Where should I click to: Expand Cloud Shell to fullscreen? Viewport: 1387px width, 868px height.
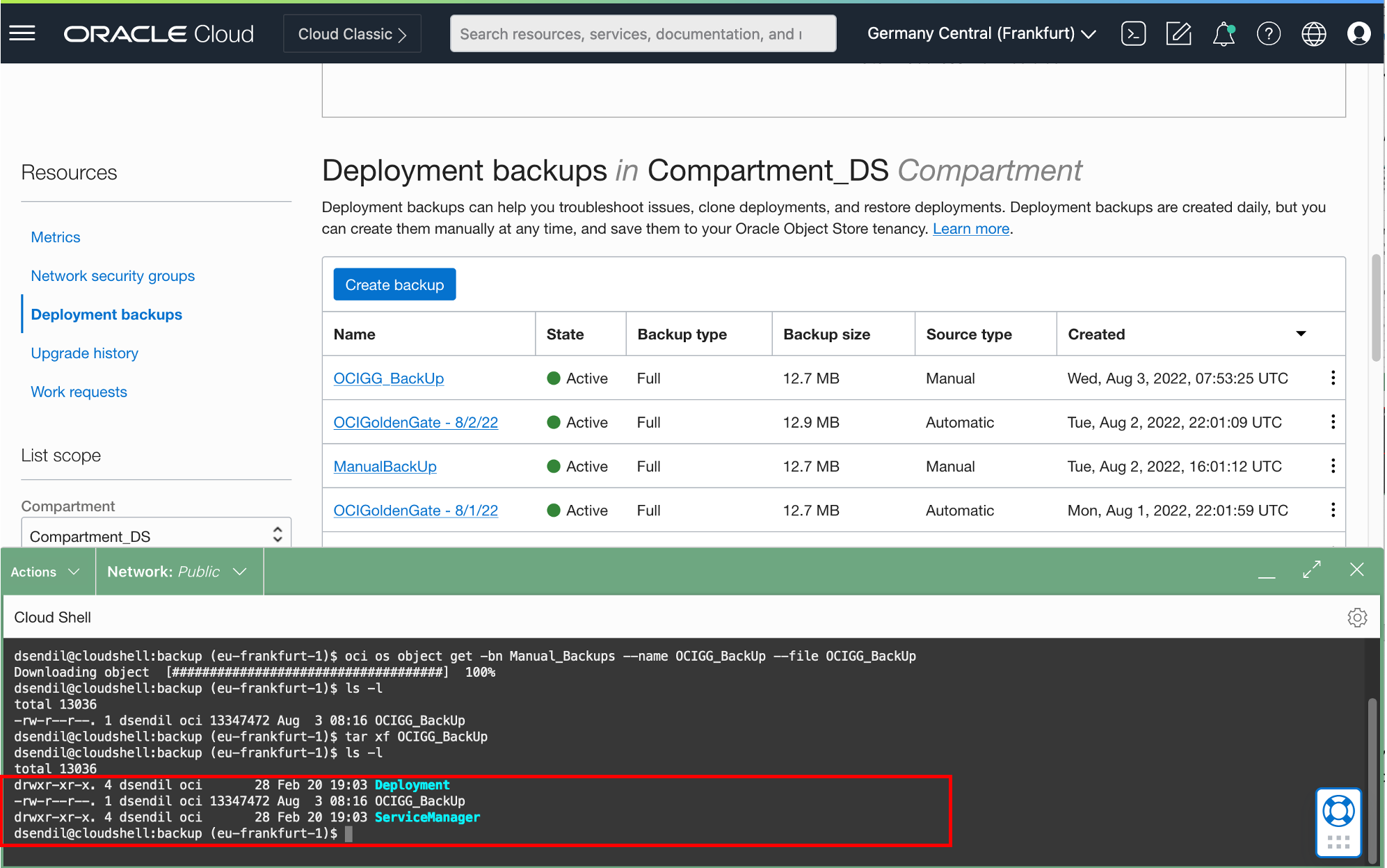click(1311, 570)
